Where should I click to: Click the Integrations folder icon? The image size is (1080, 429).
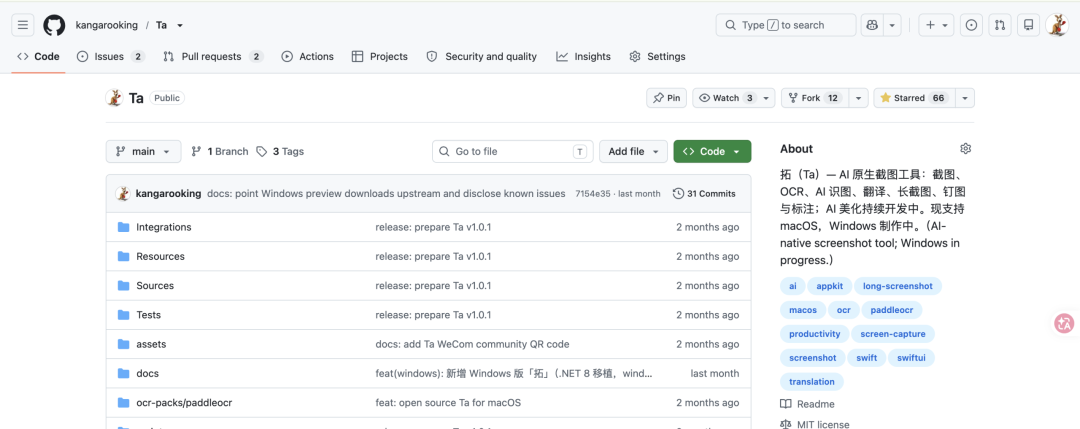point(123,227)
